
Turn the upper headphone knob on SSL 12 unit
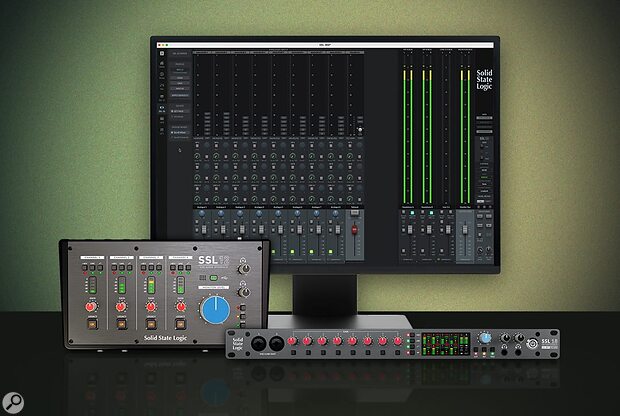(x=244, y=269)
